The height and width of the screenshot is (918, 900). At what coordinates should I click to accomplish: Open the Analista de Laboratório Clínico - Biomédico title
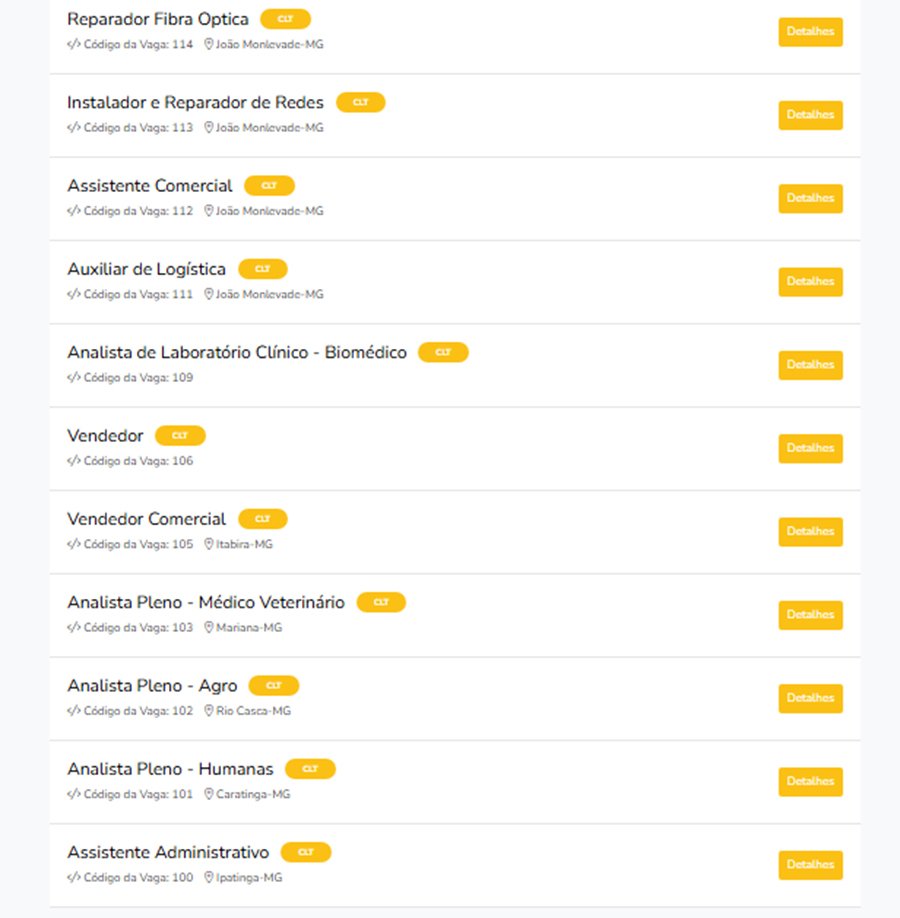[237, 353]
